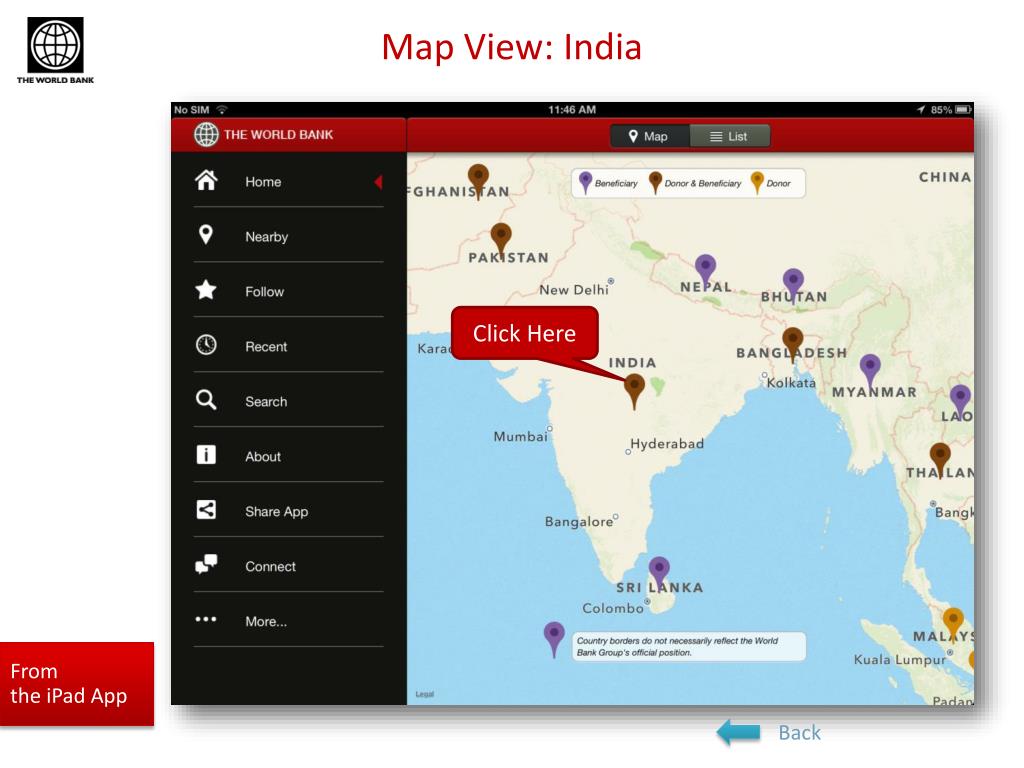Select the India map pin
Image resolution: width=1024 pixels, height=768 pixels.
634,390
